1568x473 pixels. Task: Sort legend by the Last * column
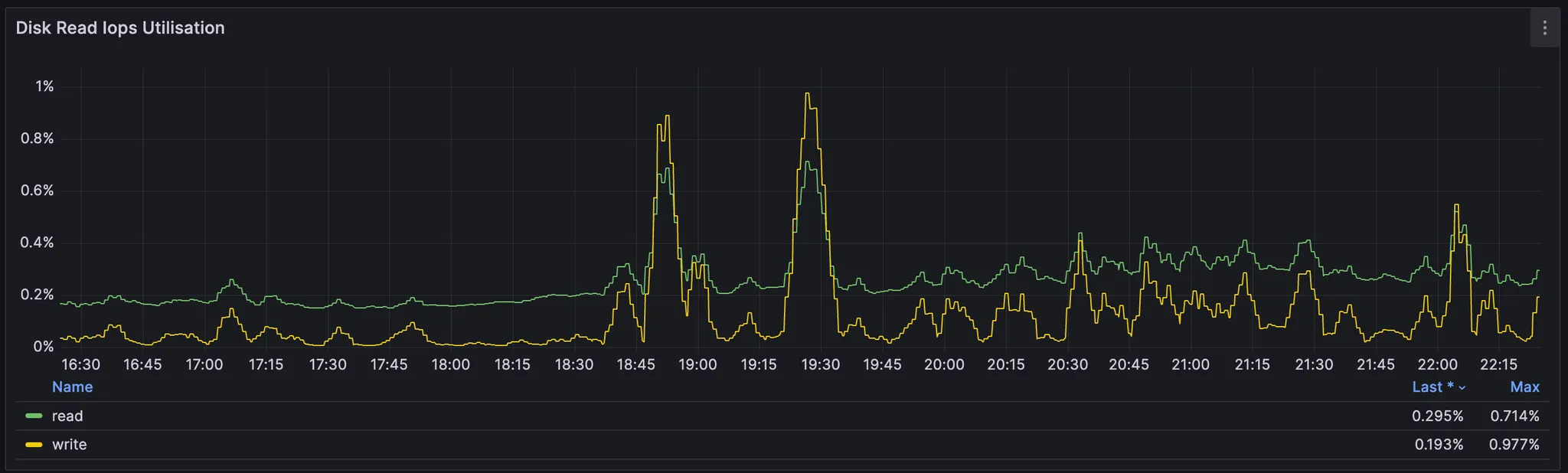1438,387
